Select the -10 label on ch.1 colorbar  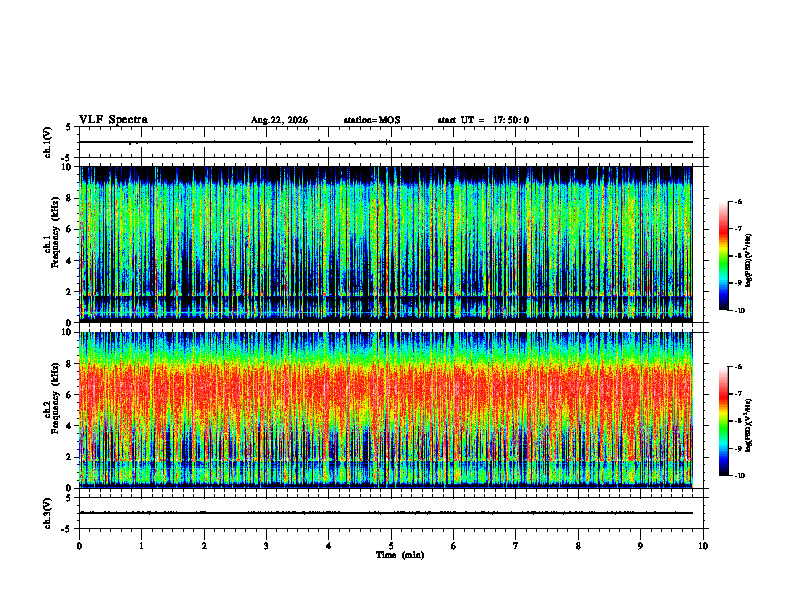click(x=740, y=311)
